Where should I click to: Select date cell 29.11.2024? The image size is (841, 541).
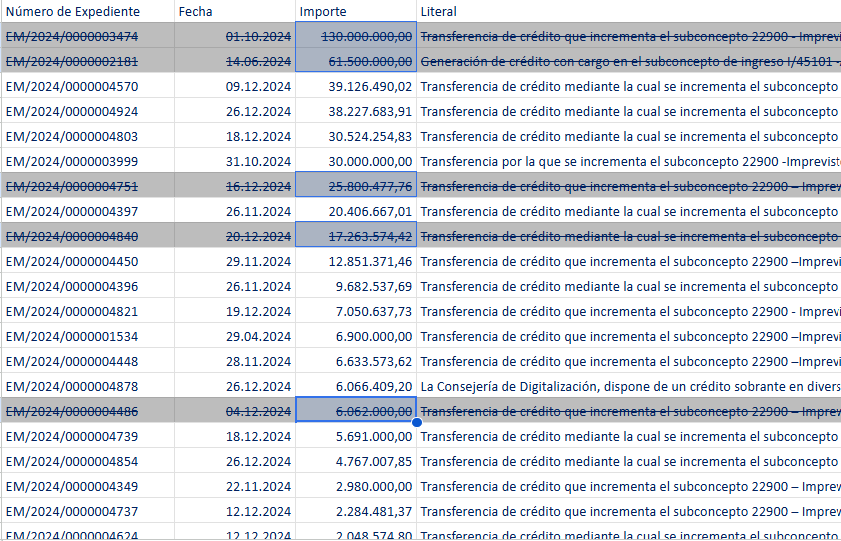tap(235, 262)
